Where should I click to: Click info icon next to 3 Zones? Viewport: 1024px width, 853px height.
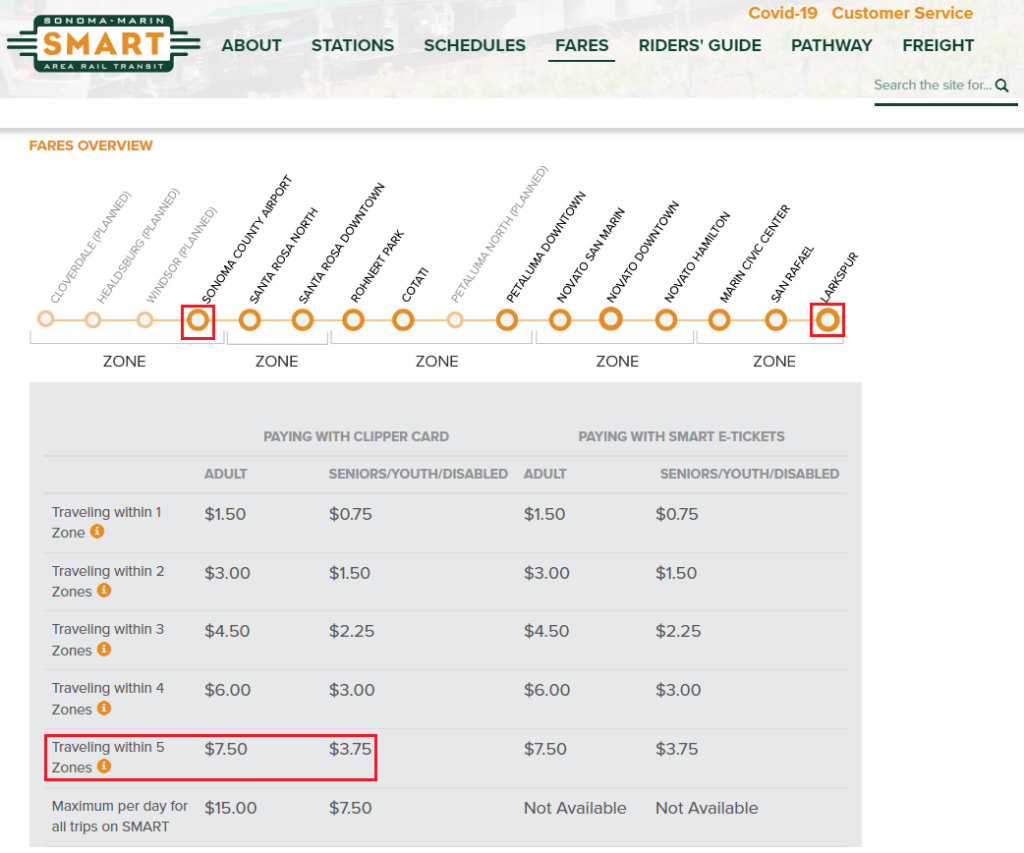click(104, 650)
